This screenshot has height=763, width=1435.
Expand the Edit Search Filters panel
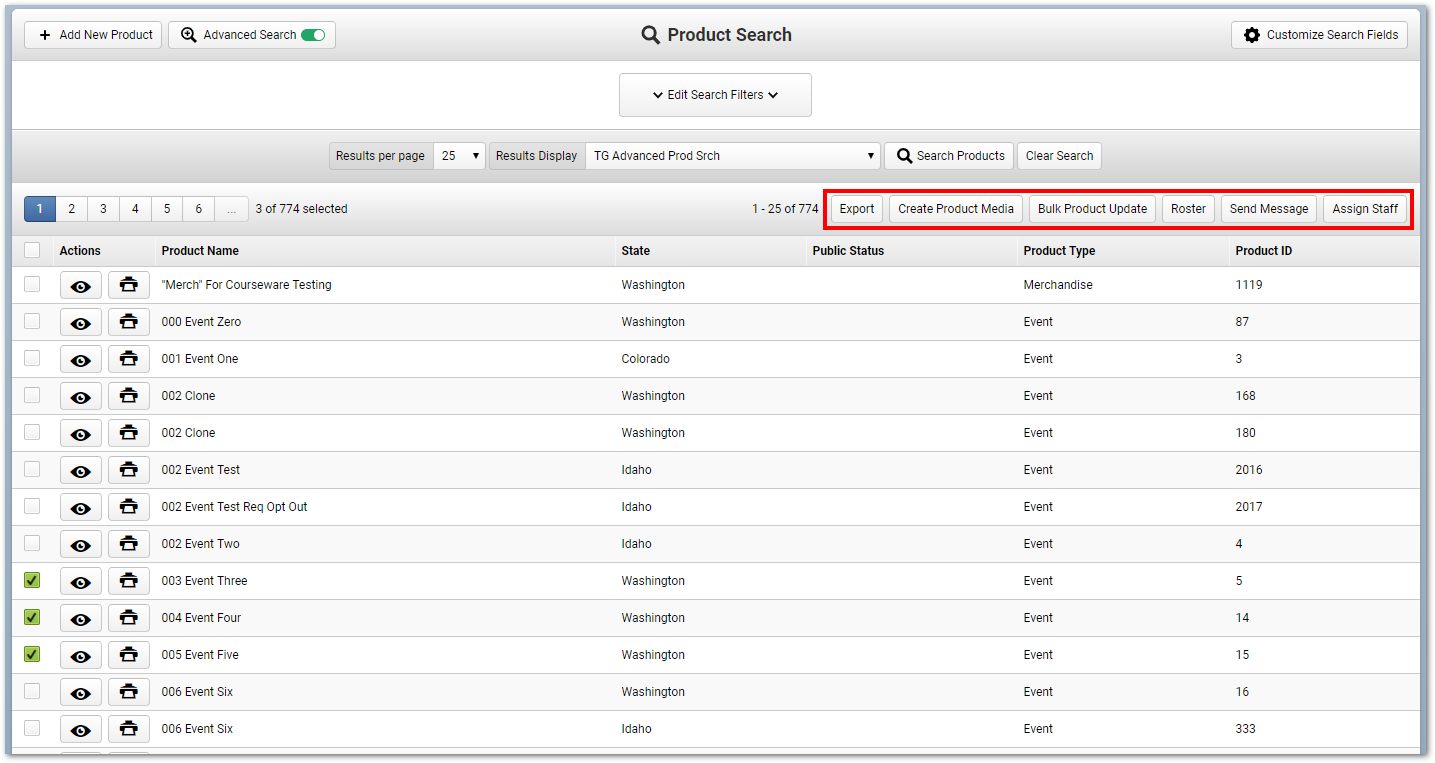click(x=715, y=95)
